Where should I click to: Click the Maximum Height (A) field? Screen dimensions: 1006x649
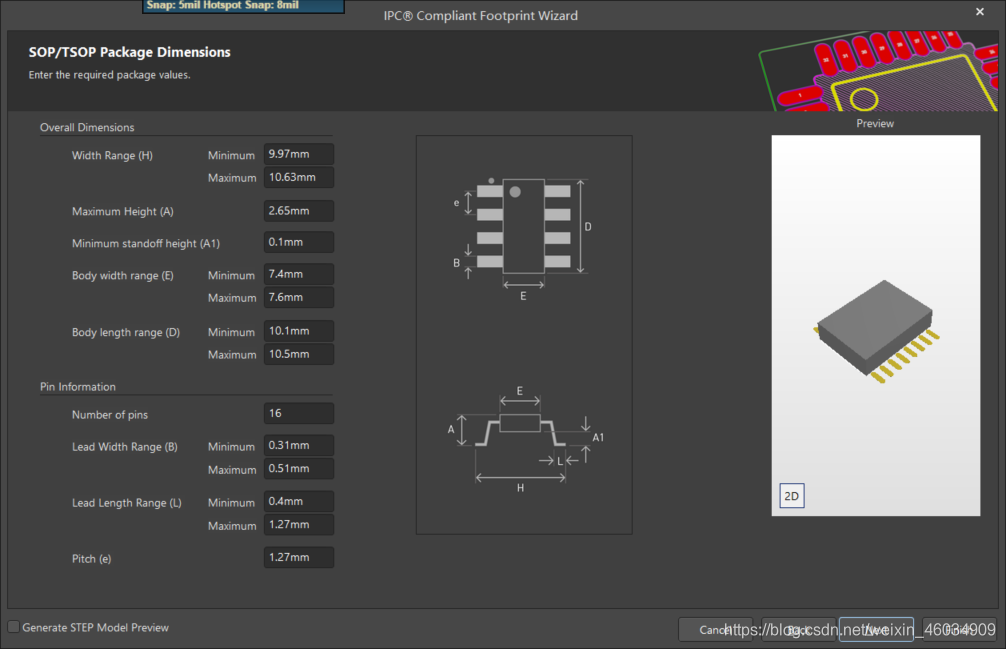click(x=298, y=211)
